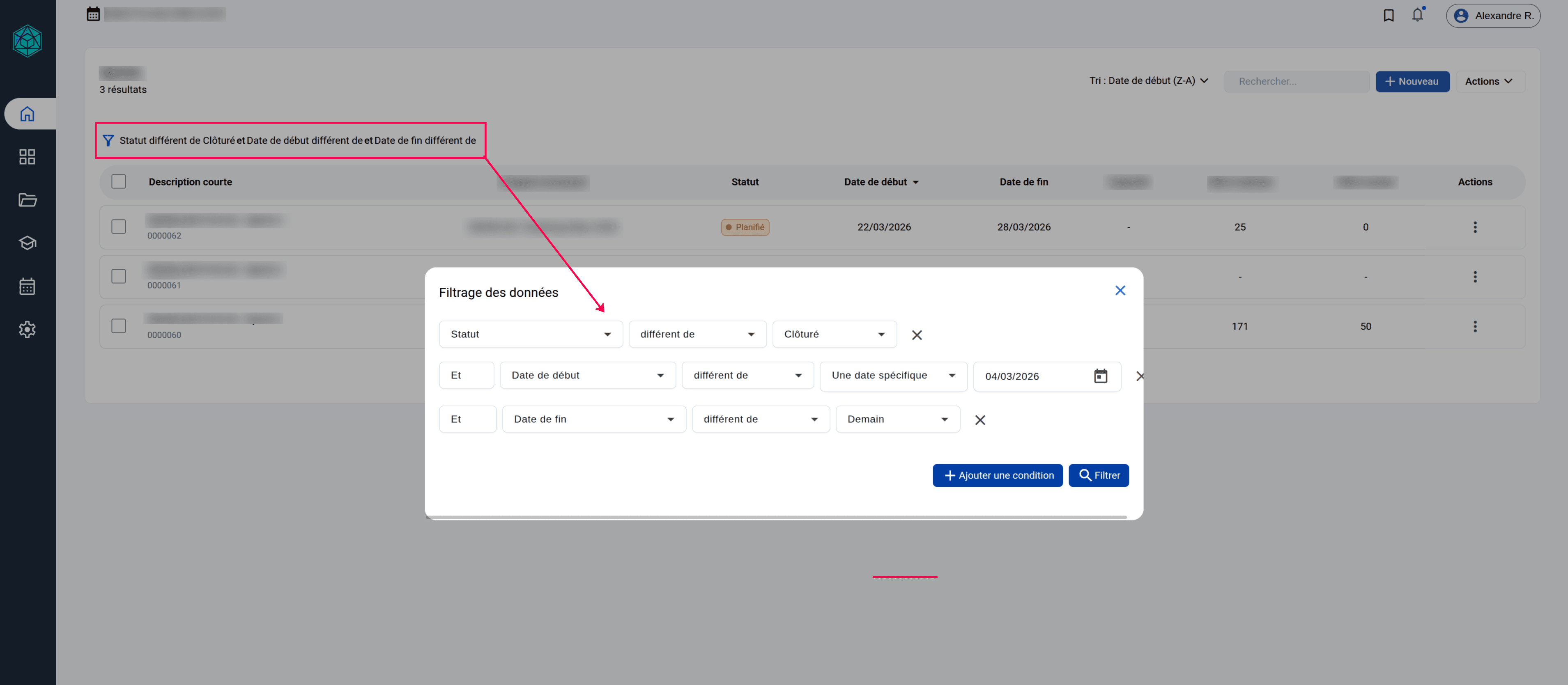Click the notification bell icon

point(1418,15)
